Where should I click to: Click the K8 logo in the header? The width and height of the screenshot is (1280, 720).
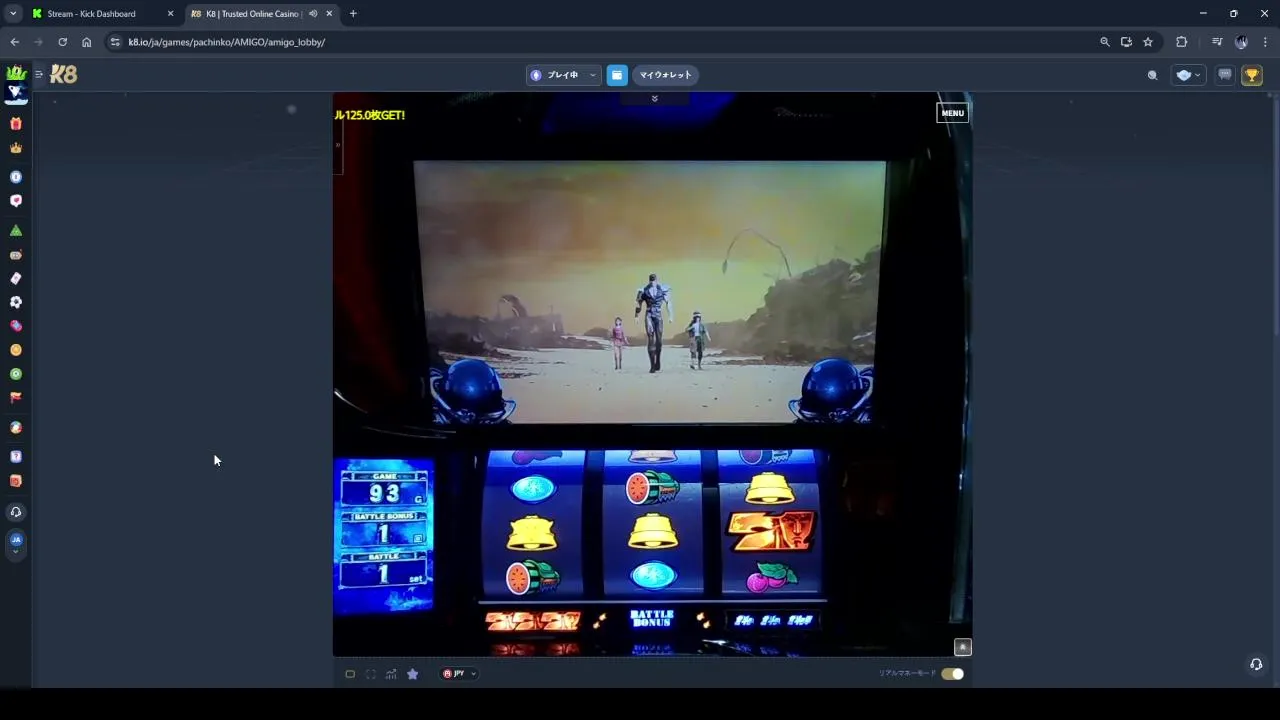tap(64, 75)
